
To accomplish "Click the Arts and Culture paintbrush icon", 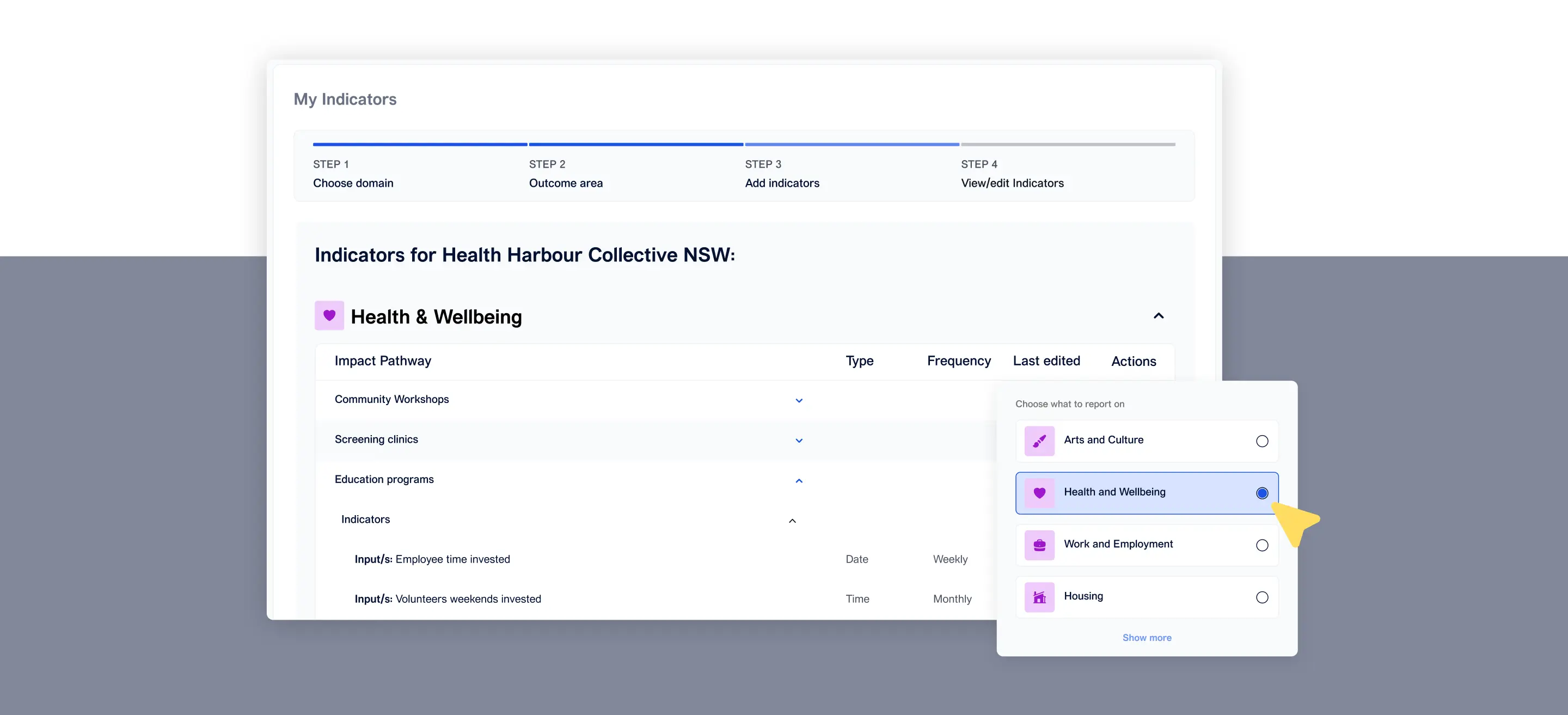I will (1039, 441).
